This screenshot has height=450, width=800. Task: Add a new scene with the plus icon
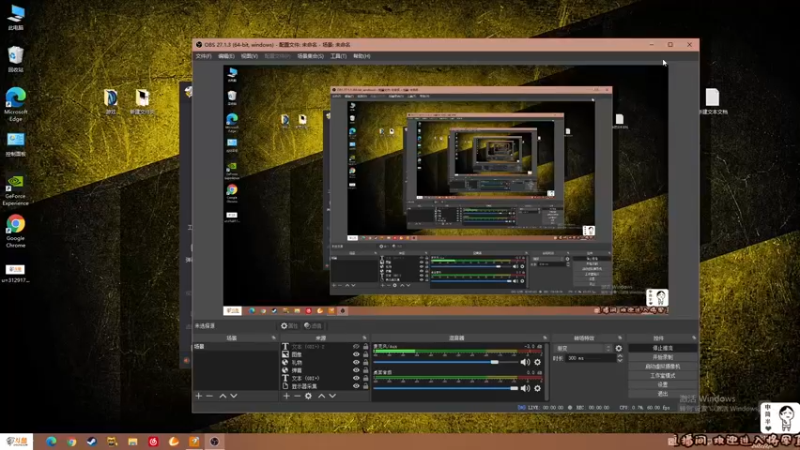coord(199,396)
